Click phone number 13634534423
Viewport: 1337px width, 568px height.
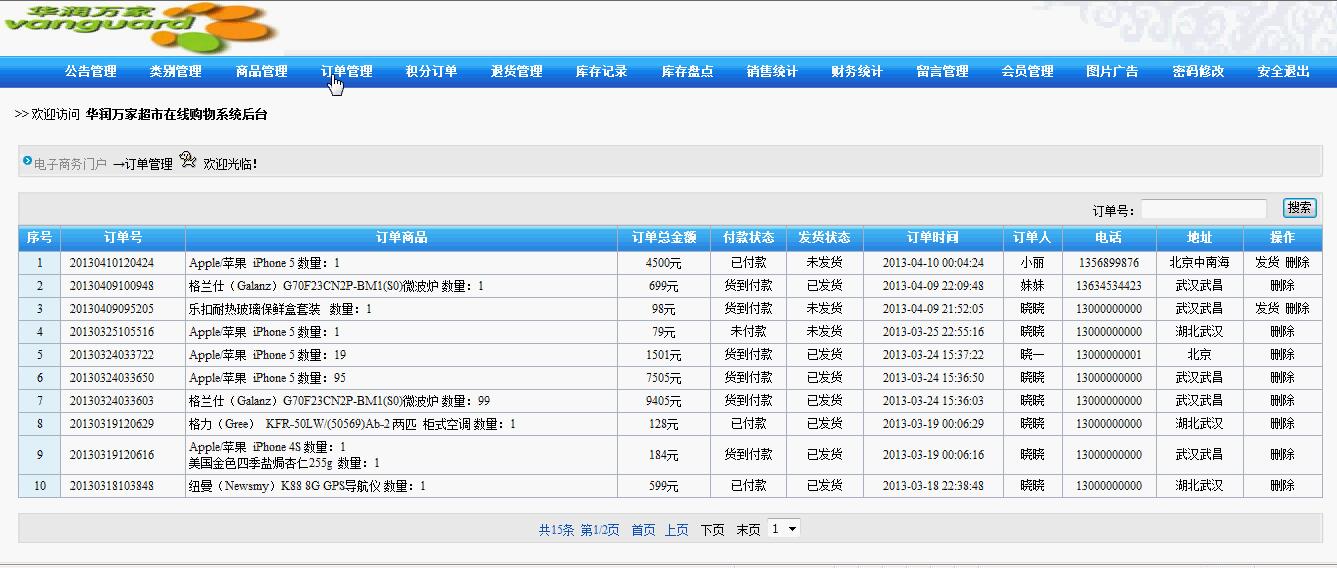tap(1109, 286)
